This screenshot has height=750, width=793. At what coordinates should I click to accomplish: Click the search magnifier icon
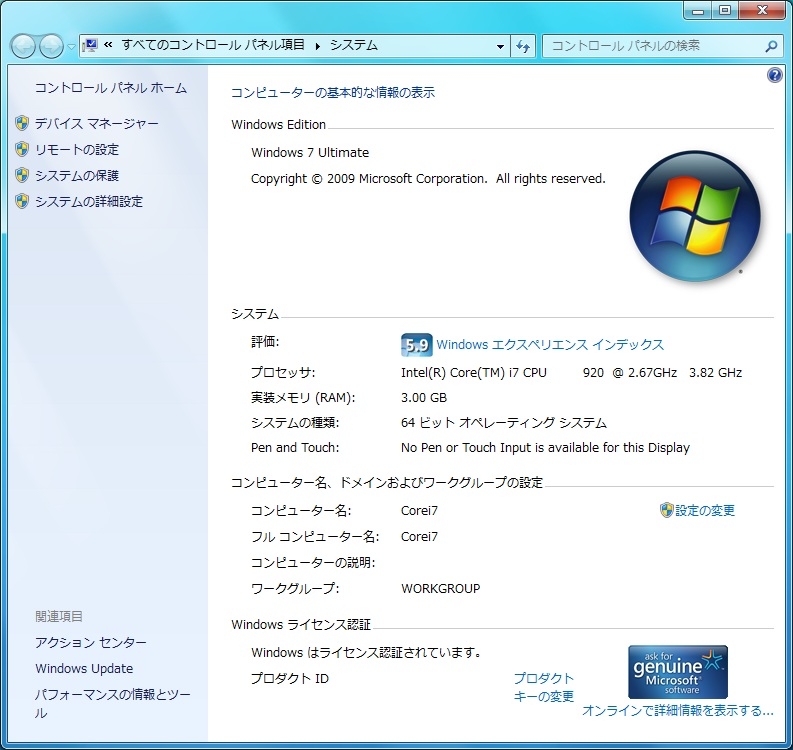(771, 47)
